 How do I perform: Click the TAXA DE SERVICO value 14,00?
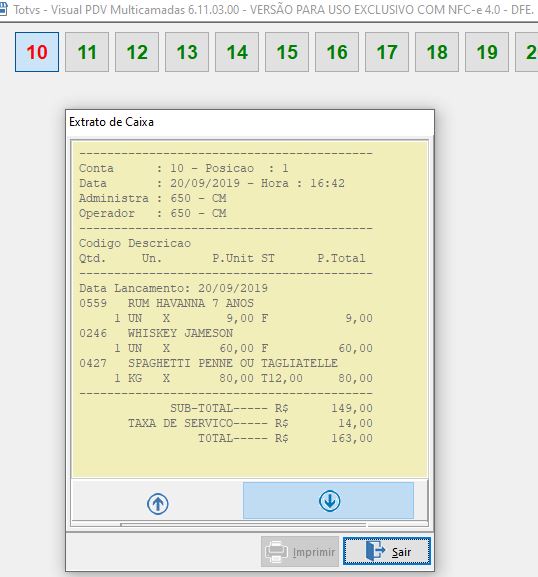pos(355,423)
